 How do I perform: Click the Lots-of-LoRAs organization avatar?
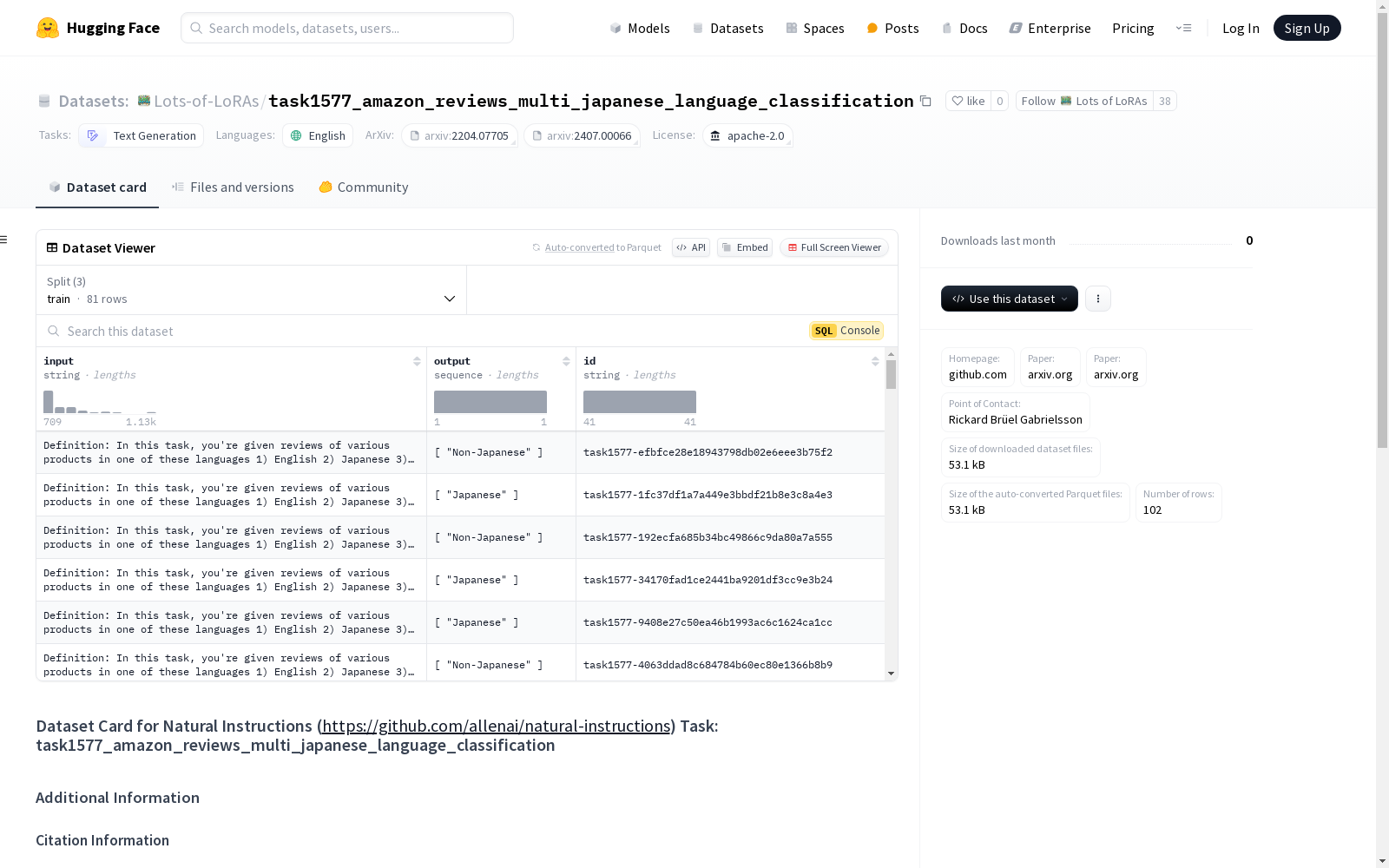tap(144, 101)
